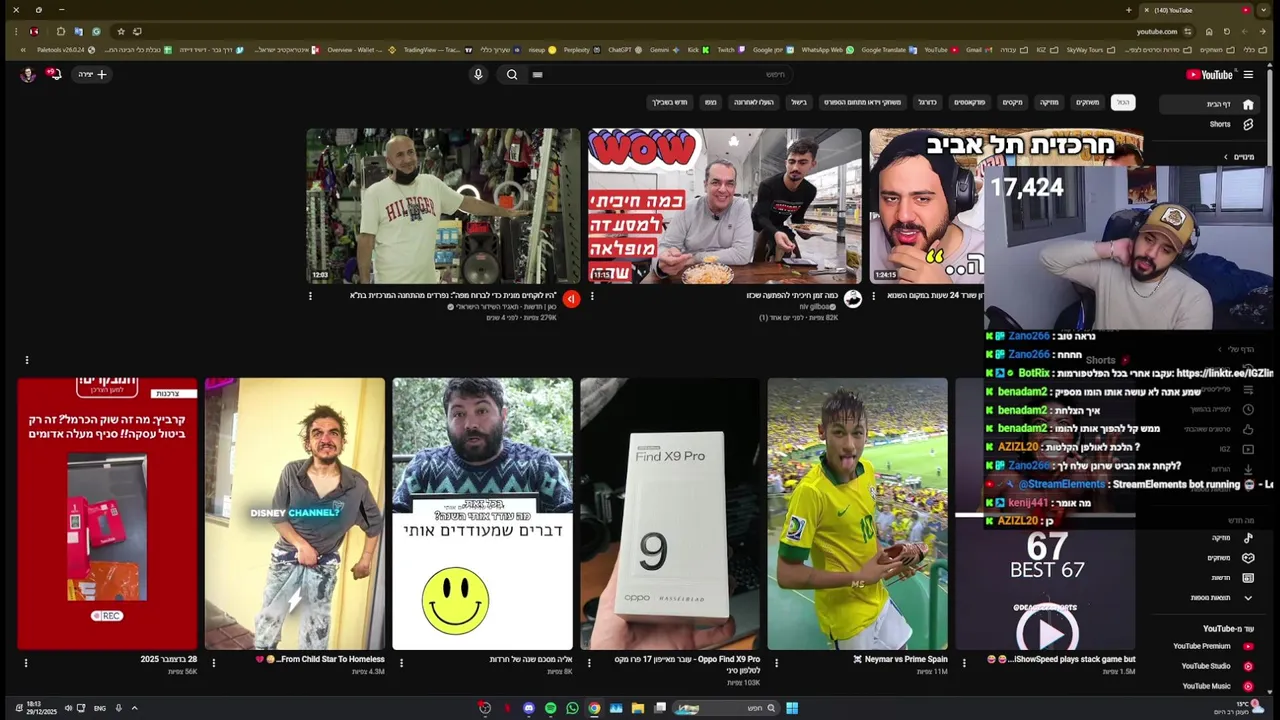Image resolution: width=1280 pixels, height=720 pixels.
Task: Open the Create (plus) button
Action: pos(92,74)
